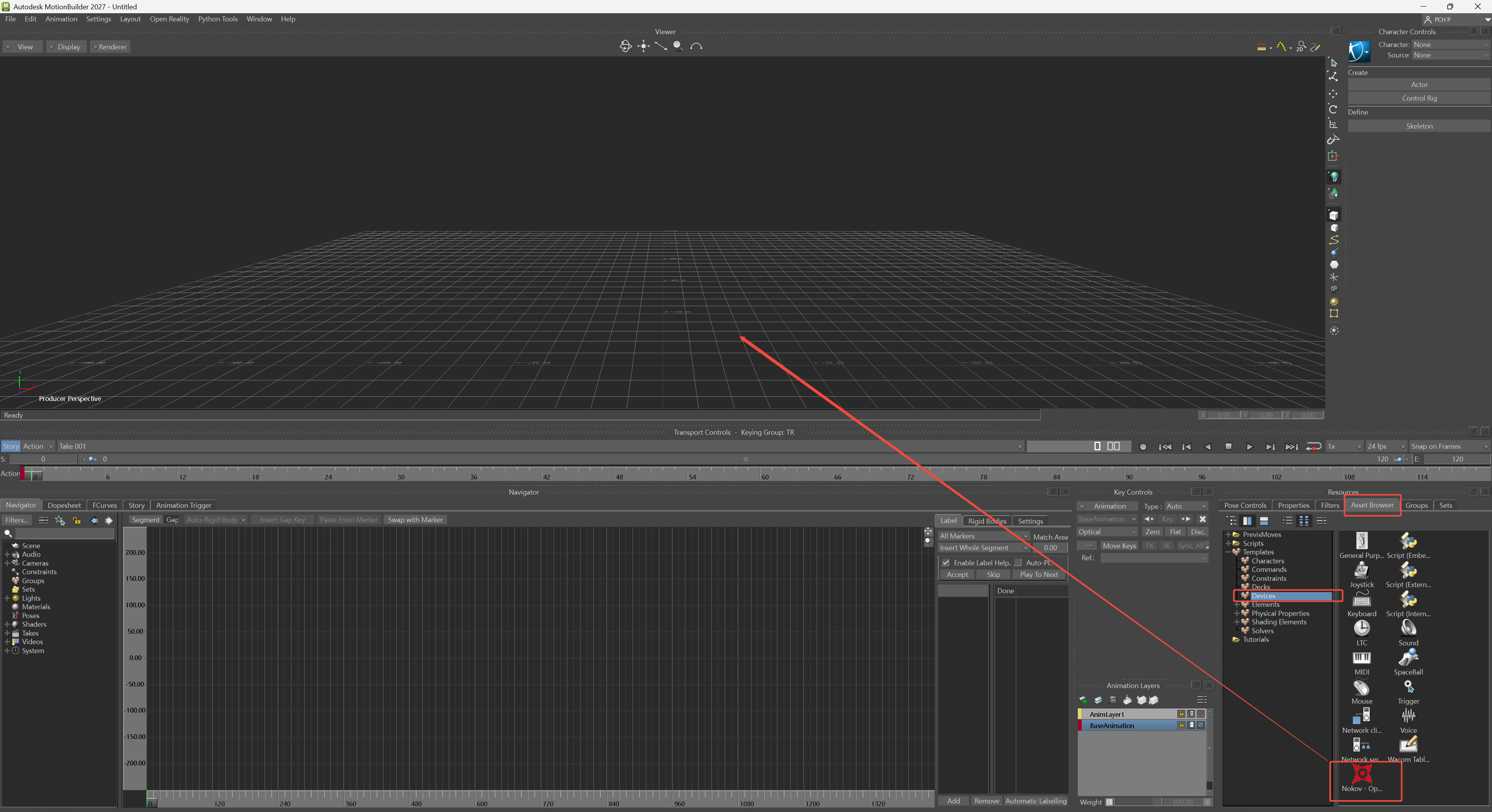Screen dimensions: 1492x812
Task: Toggle the loop playback button
Action: (x=1313, y=446)
